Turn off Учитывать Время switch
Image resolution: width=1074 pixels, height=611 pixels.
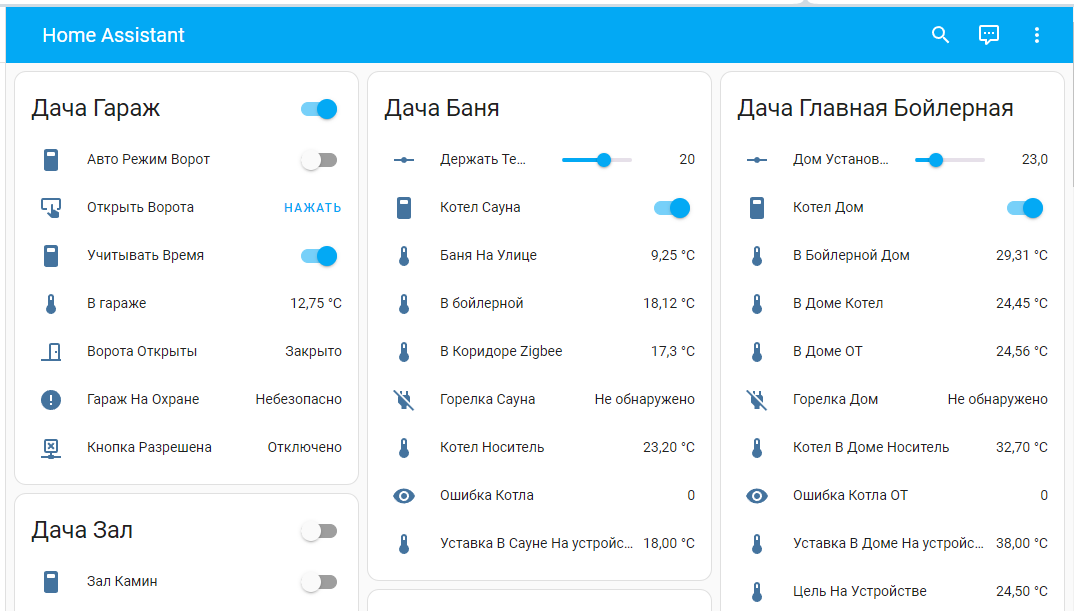[x=319, y=256]
